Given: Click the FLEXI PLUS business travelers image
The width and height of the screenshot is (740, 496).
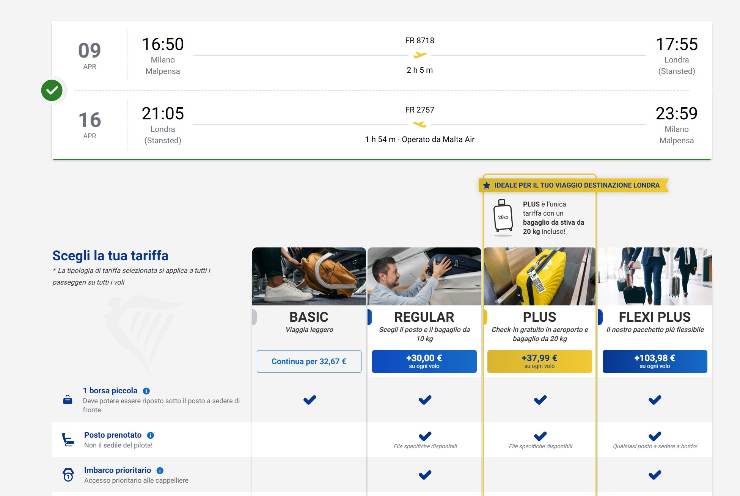Looking at the screenshot, I should click(x=654, y=276).
